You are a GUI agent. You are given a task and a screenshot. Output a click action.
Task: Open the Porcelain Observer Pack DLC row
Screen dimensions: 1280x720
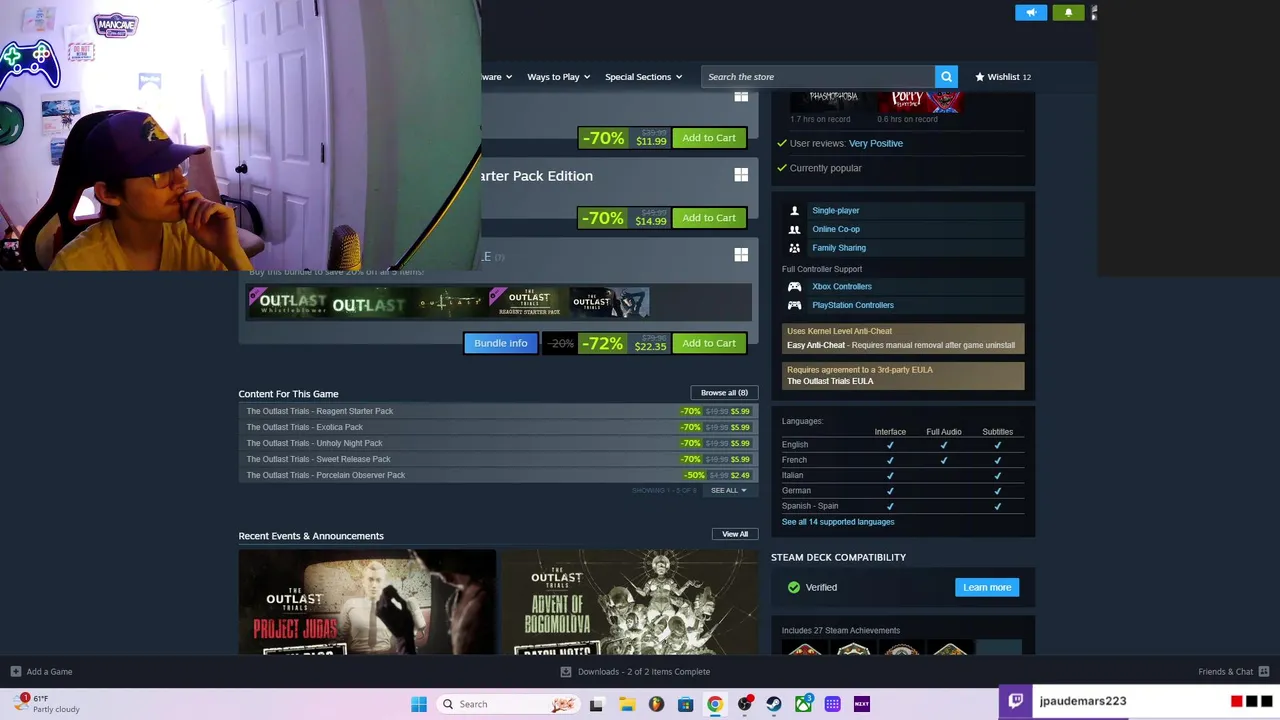[x=497, y=475]
